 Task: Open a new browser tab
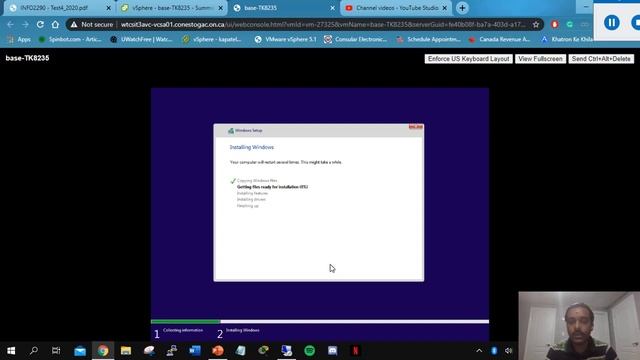[462, 8]
